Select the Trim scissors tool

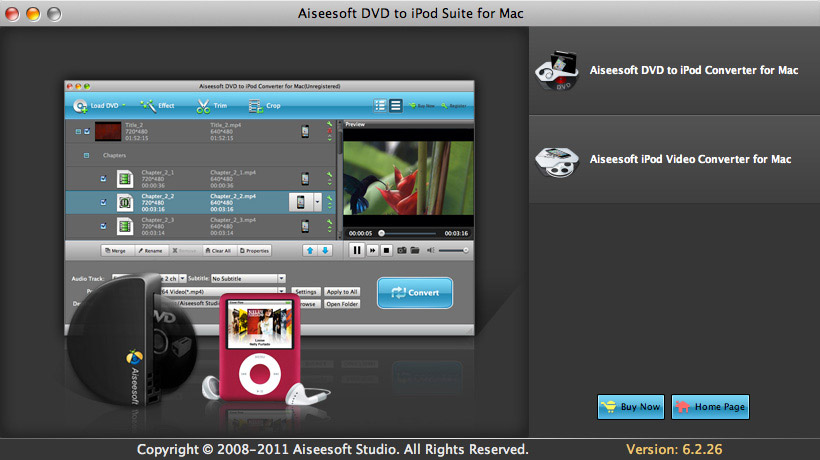click(x=204, y=105)
